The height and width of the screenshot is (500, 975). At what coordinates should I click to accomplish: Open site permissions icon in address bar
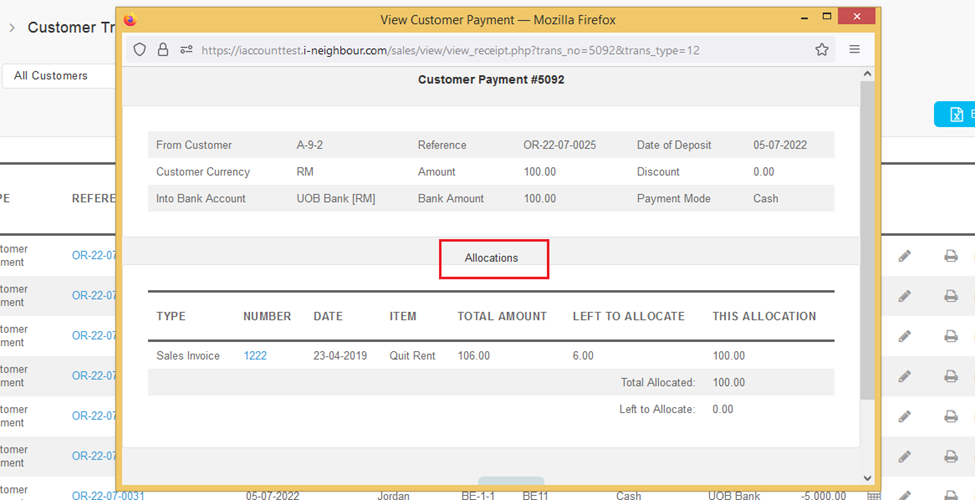pyautogui.click(x=186, y=50)
